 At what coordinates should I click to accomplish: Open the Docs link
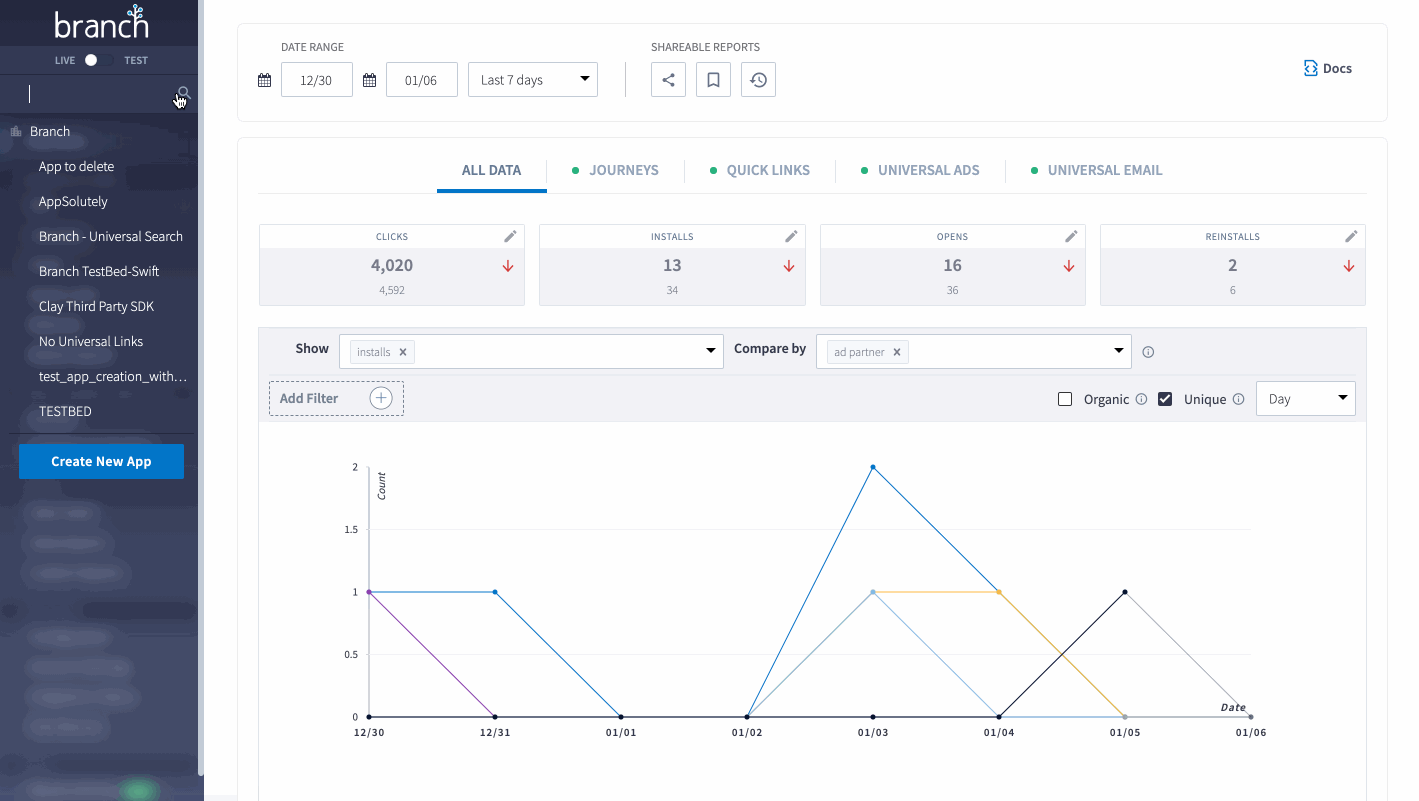[1328, 68]
